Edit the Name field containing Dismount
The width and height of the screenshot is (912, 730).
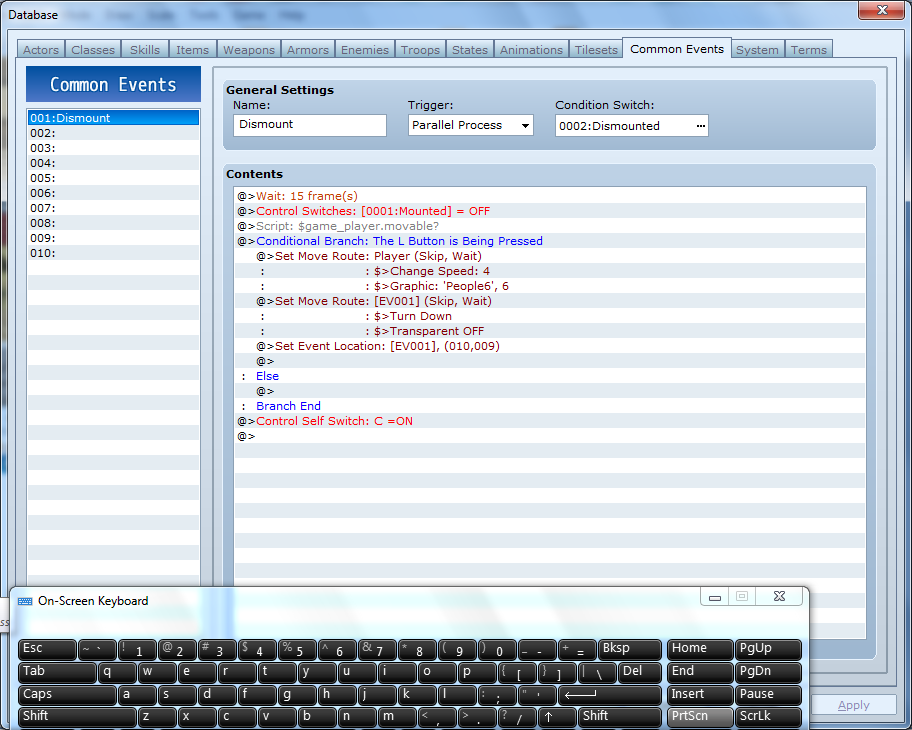pyautogui.click(x=309, y=125)
